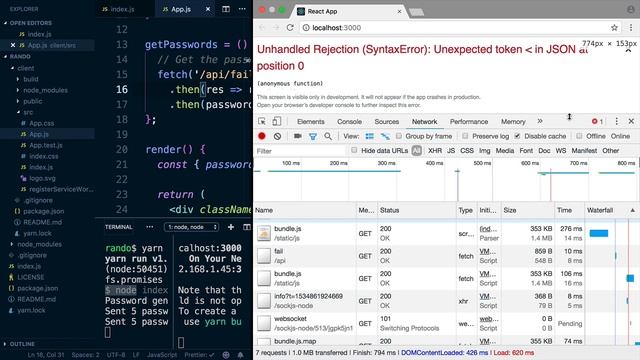Click the red error count indicator in DevTools
This screenshot has height=360, width=640.
tap(597, 121)
